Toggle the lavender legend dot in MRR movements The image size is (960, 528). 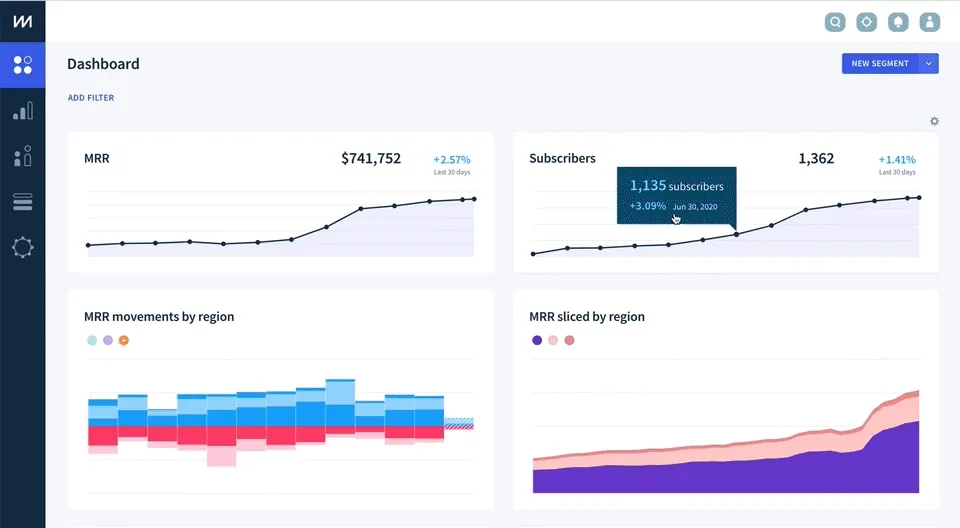coord(108,341)
